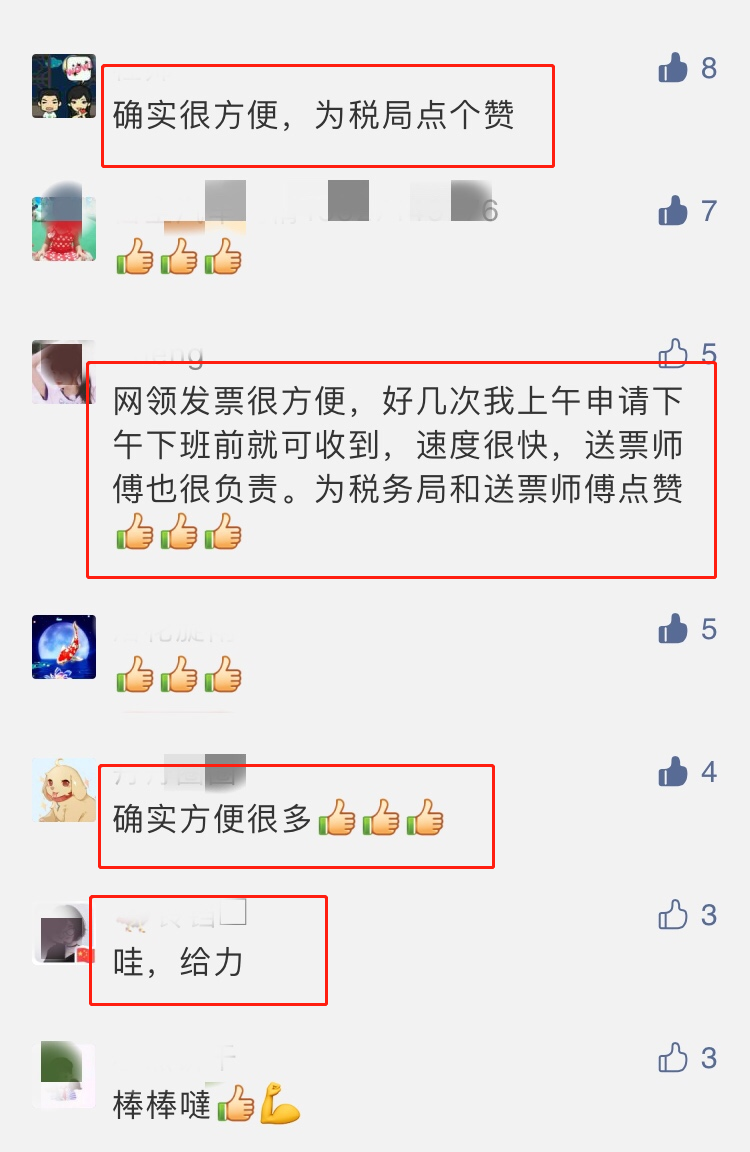
Task: Like the comment with 8 likes
Action: pyautogui.click(x=672, y=68)
